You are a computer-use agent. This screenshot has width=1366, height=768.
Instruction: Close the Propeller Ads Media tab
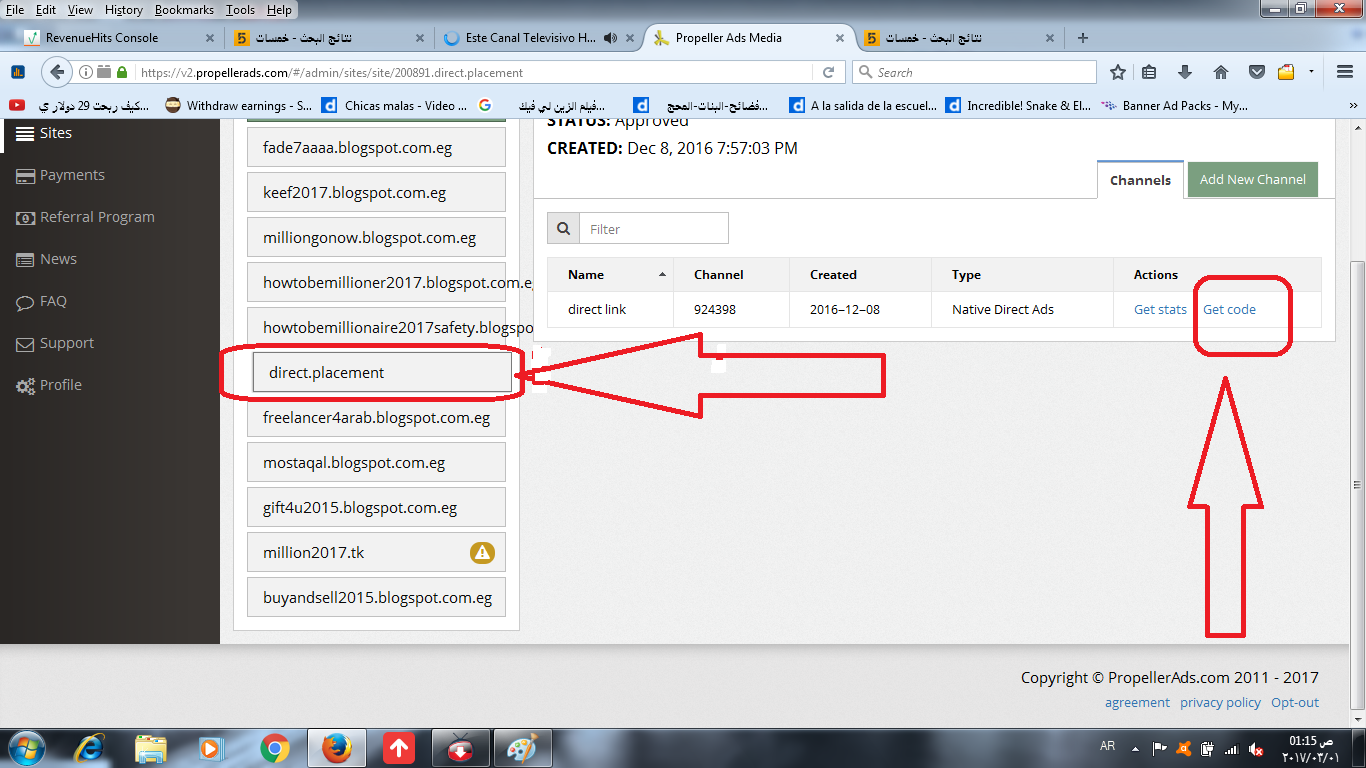coord(841,38)
